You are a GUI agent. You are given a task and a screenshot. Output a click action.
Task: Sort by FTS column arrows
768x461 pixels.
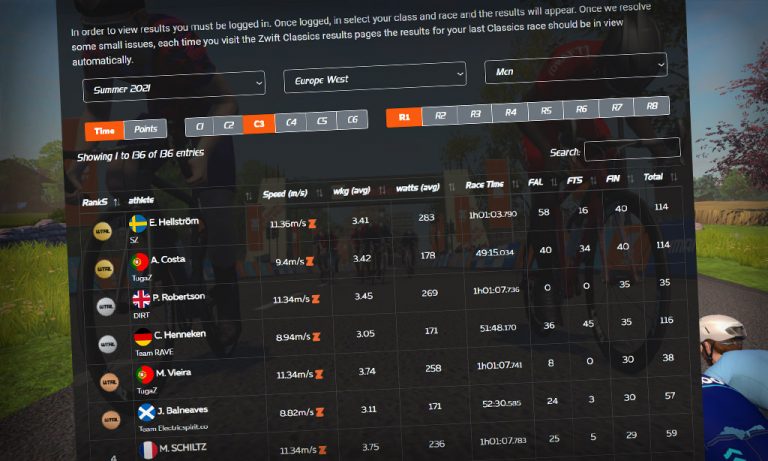tap(594, 180)
